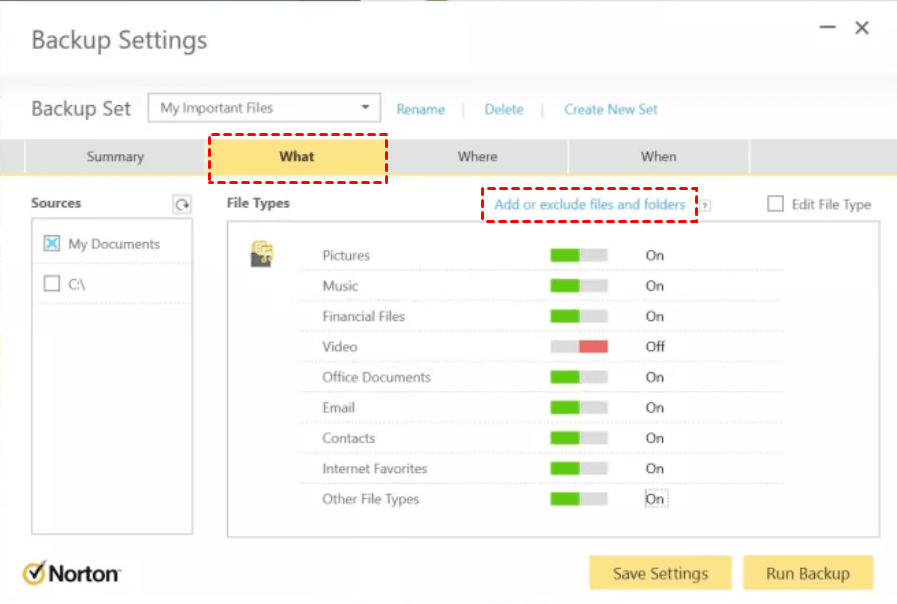Click the On status for Other File Types

tap(655, 499)
